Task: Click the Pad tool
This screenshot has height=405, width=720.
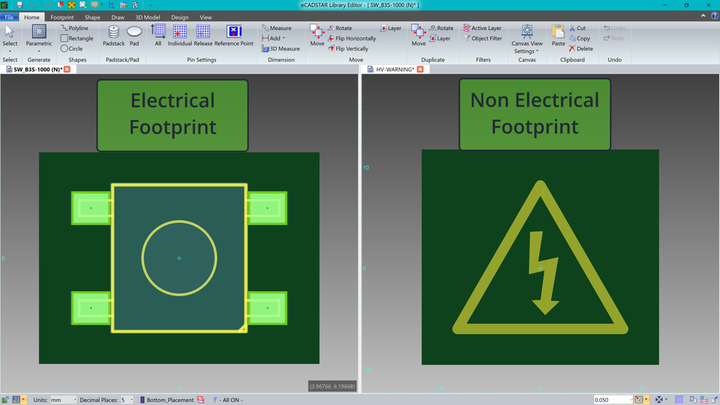Action: tap(134, 35)
